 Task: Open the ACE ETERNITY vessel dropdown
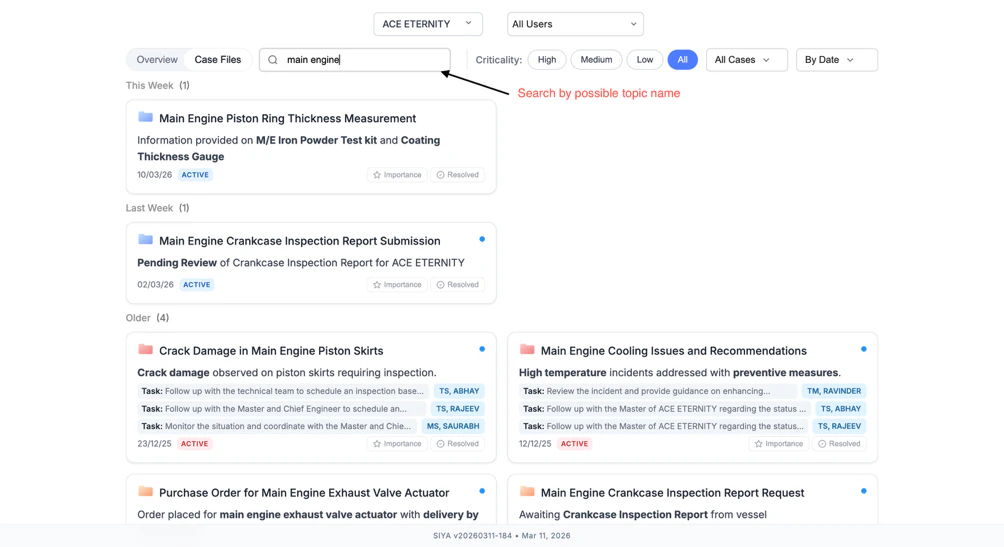click(428, 24)
